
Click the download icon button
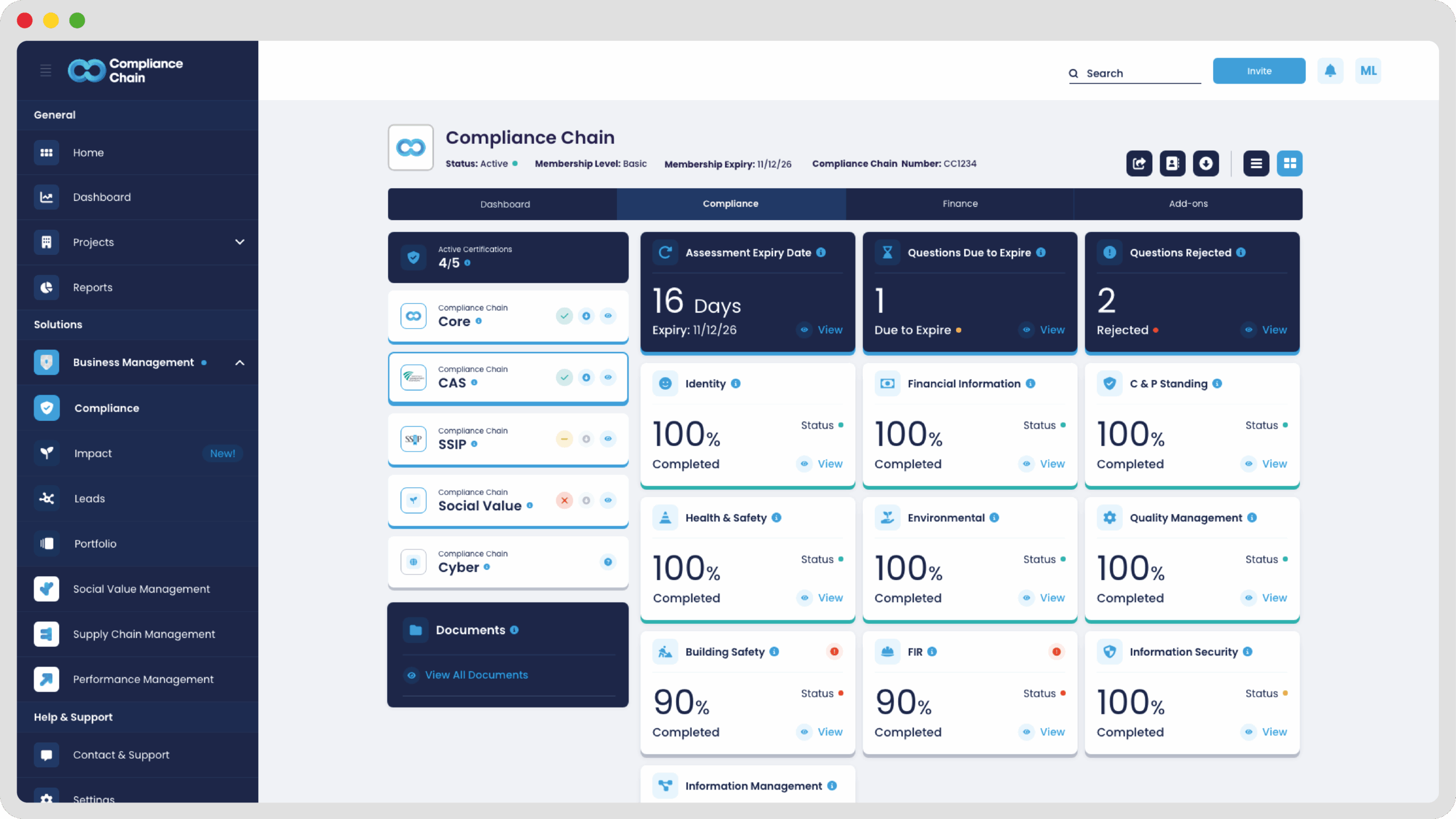[x=1206, y=164]
